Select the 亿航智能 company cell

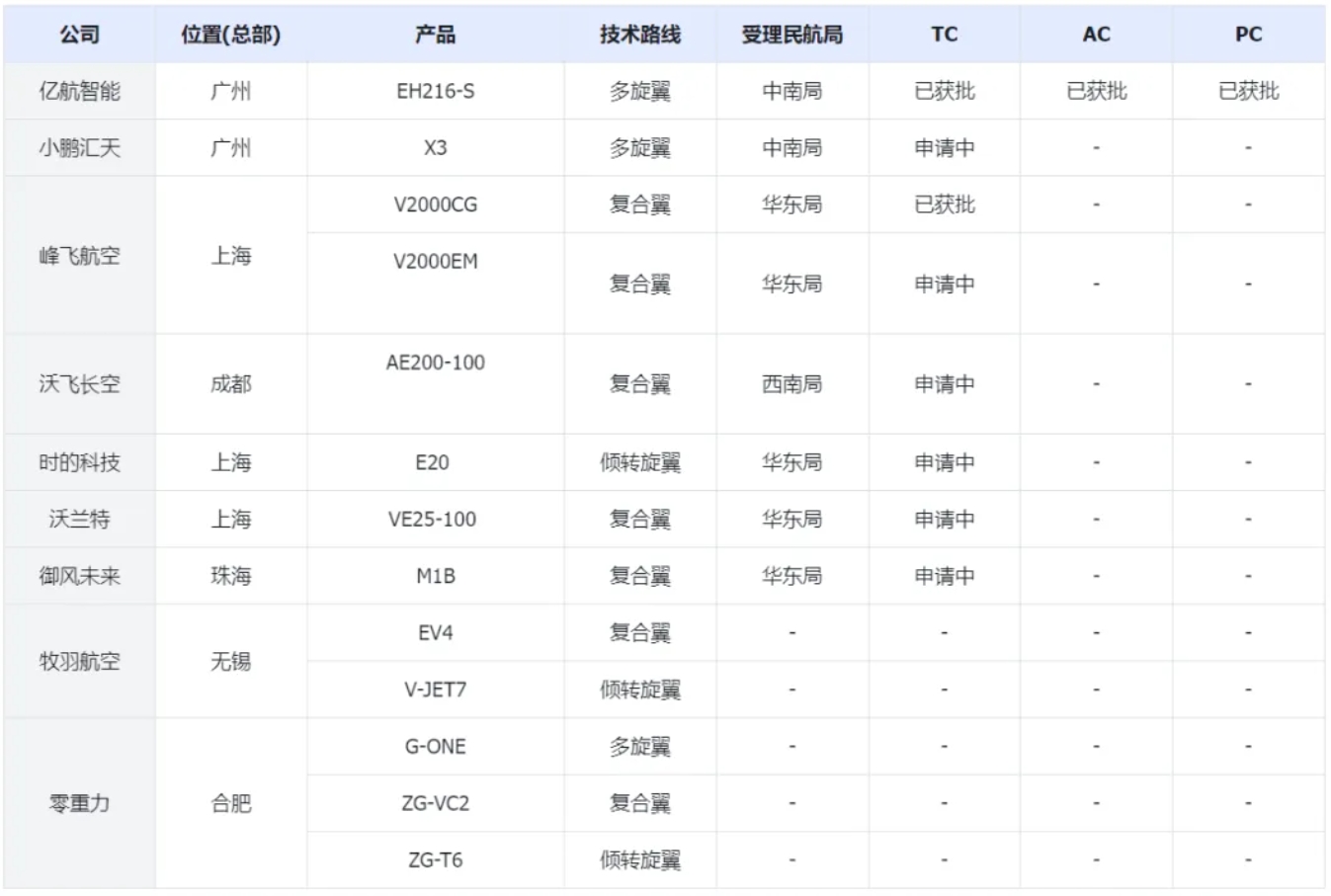(79, 92)
